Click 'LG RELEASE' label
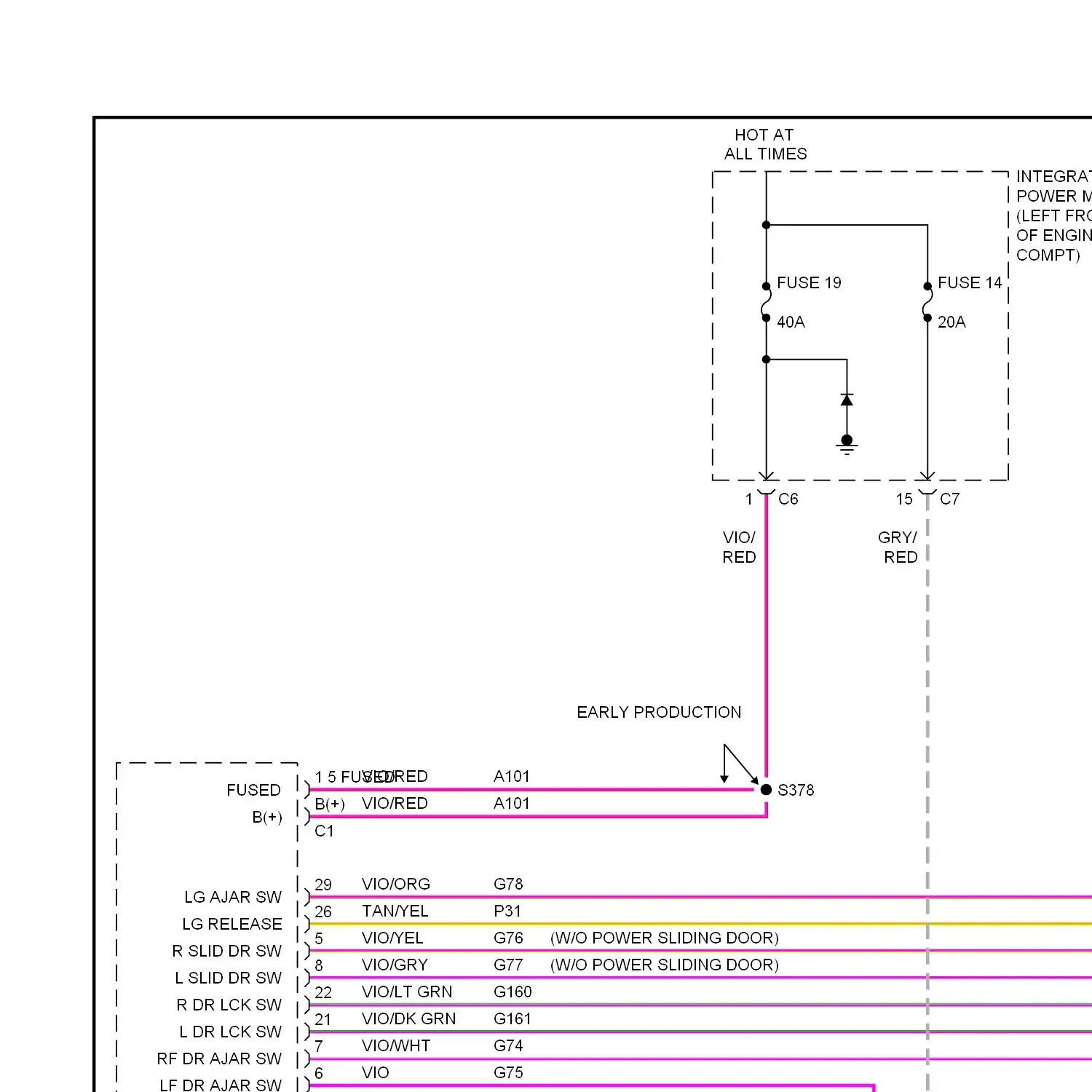This screenshot has width=1092, height=1092. click(232, 924)
